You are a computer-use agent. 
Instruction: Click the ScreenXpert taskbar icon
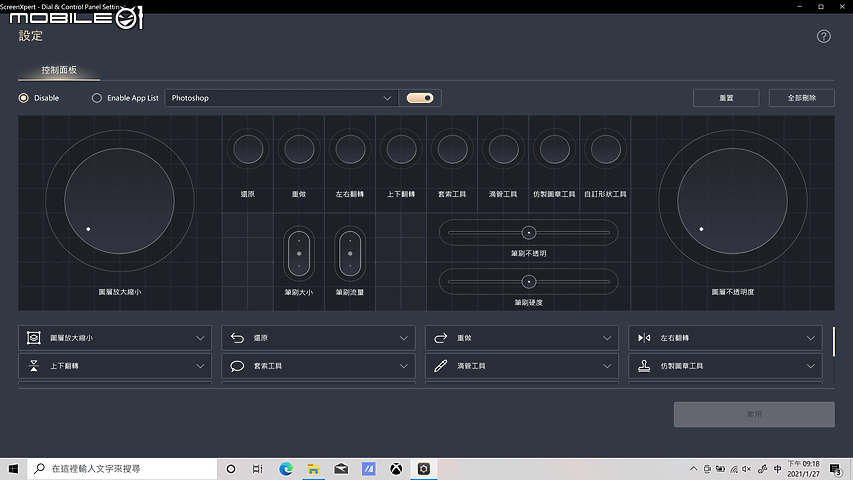[x=424, y=469]
